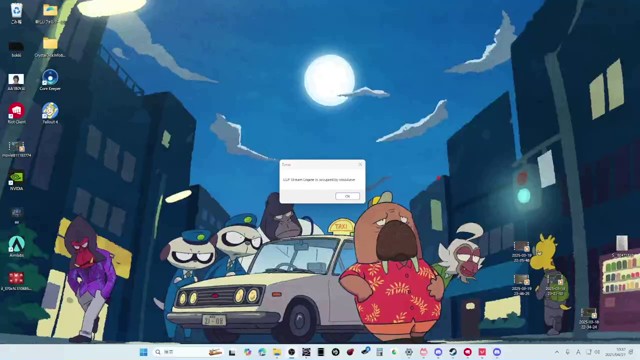The width and height of the screenshot is (640, 360).
Task: Open Steam from the taskbar
Action: (453, 352)
